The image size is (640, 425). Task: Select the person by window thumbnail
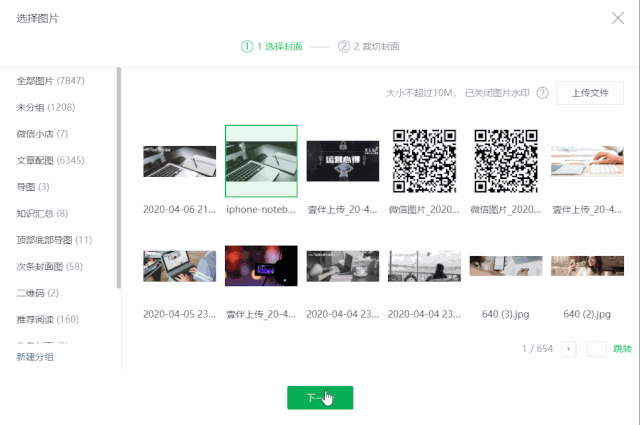click(x=424, y=266)
